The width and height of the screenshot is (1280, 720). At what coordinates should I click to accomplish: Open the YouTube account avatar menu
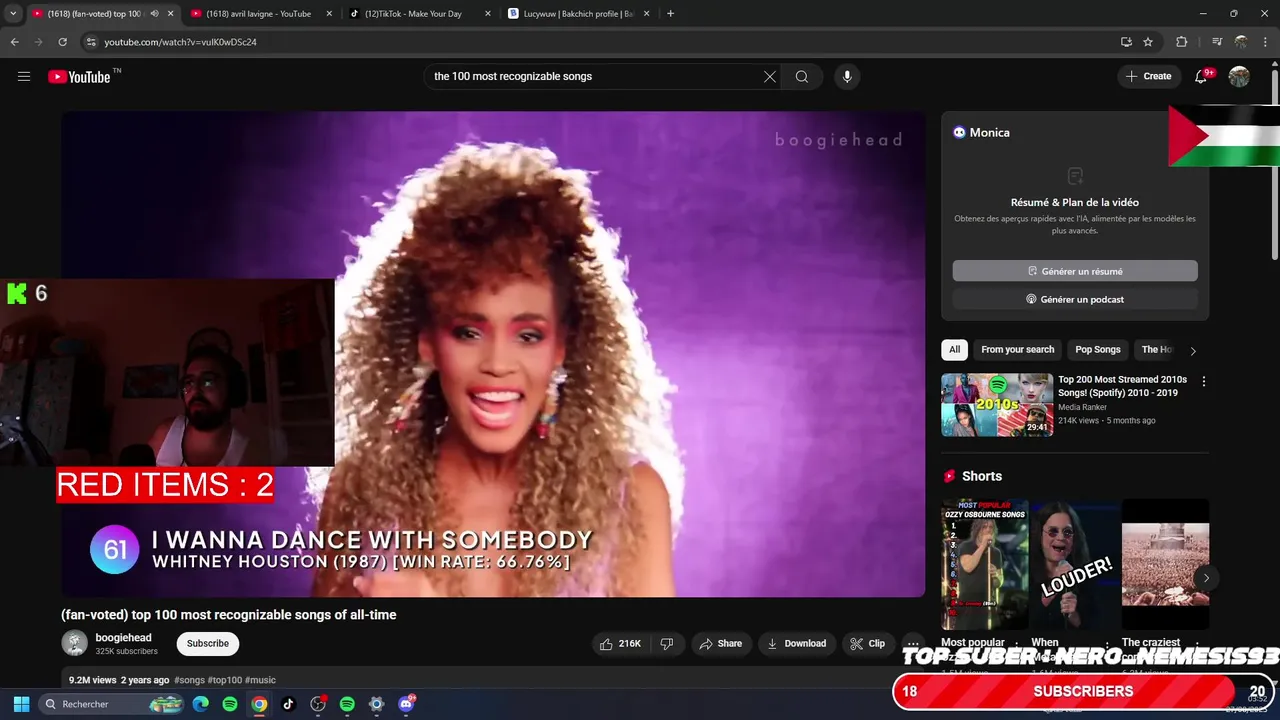[x=1239, y=77]
